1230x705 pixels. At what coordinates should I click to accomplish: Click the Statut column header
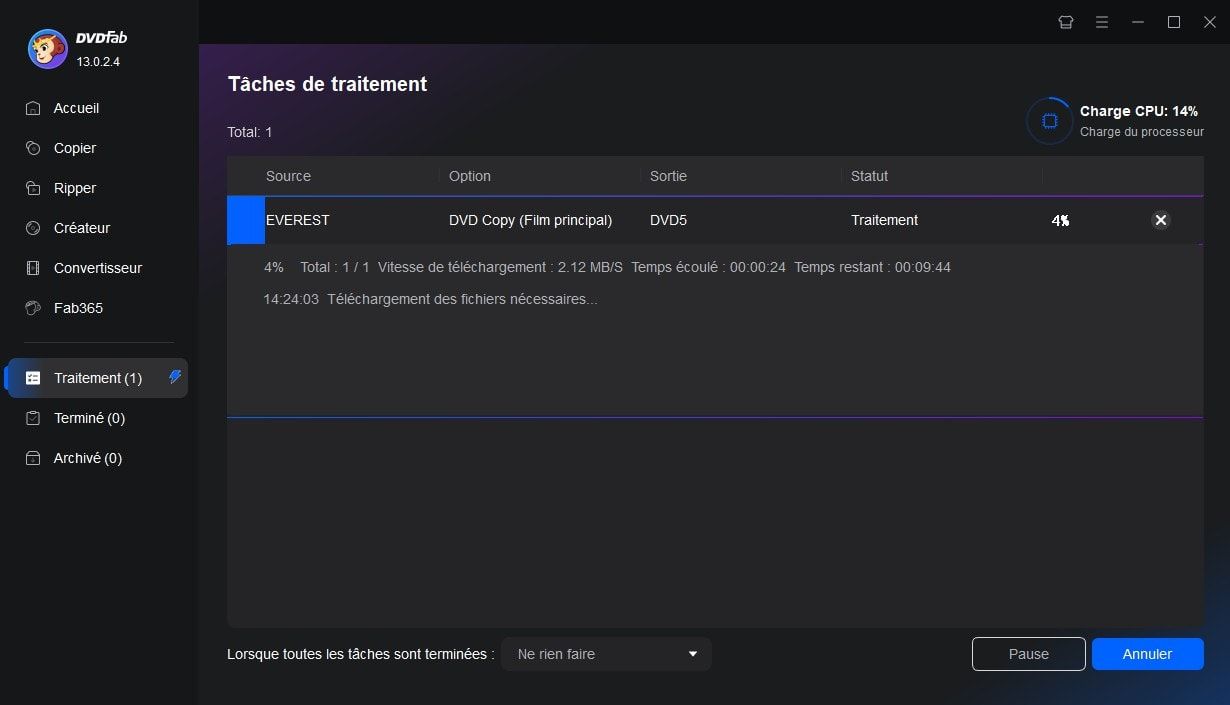(x=869, y=176)
